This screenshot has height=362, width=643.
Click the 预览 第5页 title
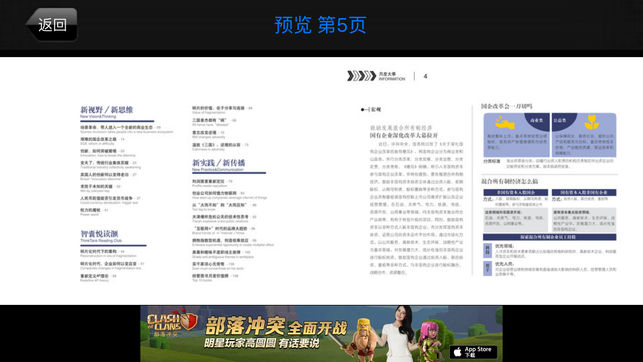tap(320, 25)
